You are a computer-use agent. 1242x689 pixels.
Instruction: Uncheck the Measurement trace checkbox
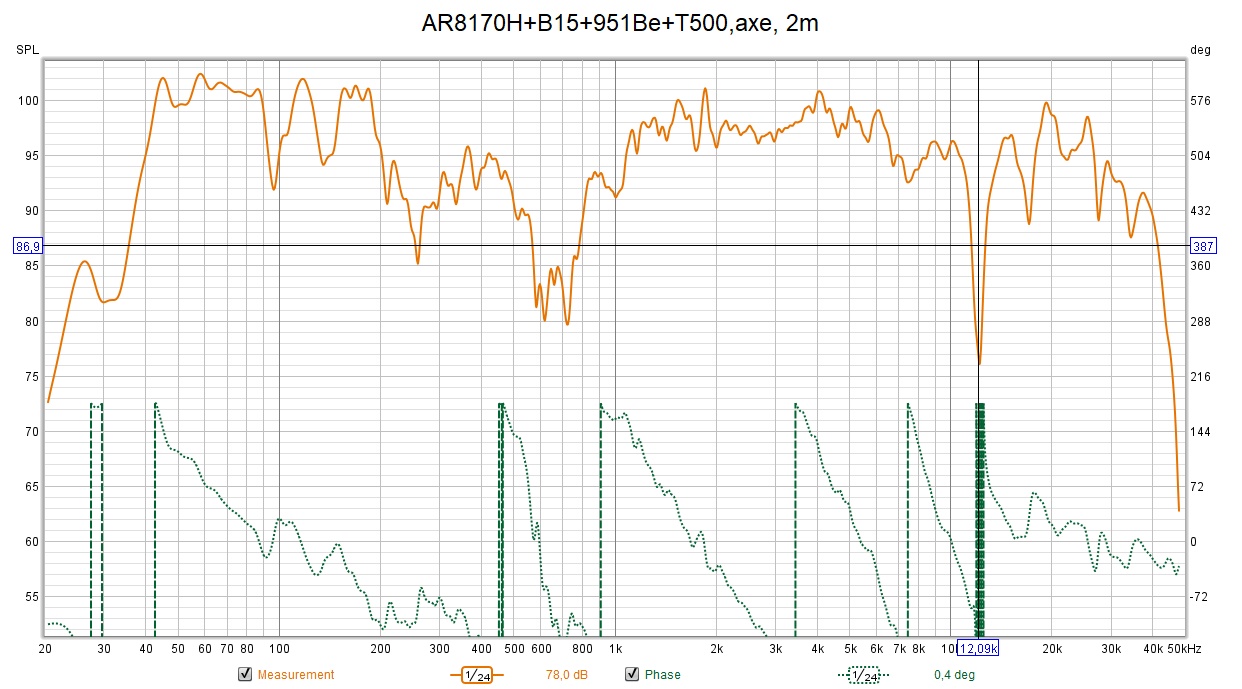(x=244, y=675)
